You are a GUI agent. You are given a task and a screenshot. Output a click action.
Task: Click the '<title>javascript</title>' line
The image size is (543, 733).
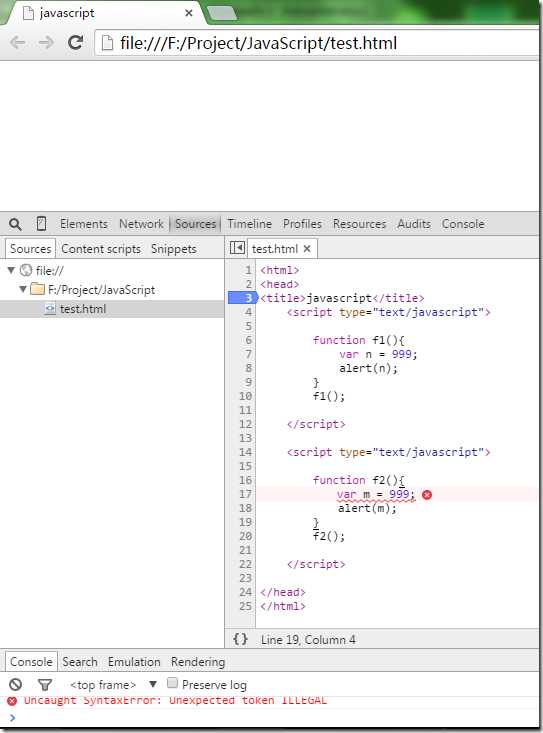pos(342,298)
